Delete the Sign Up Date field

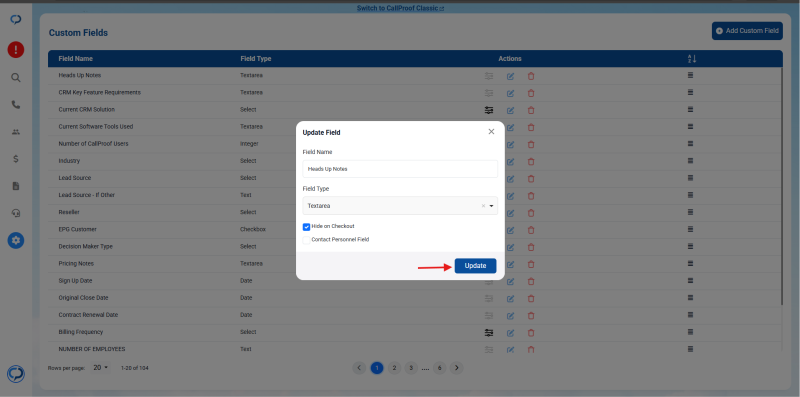531,281
